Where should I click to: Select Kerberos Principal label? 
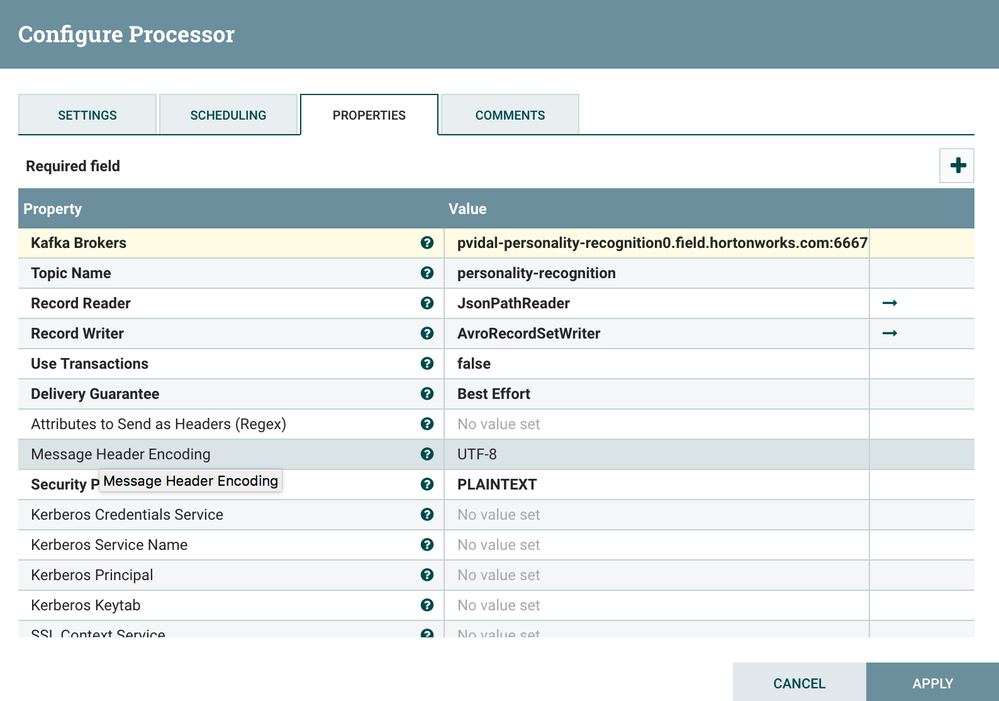pyautogui.click(x=92, y=575)
